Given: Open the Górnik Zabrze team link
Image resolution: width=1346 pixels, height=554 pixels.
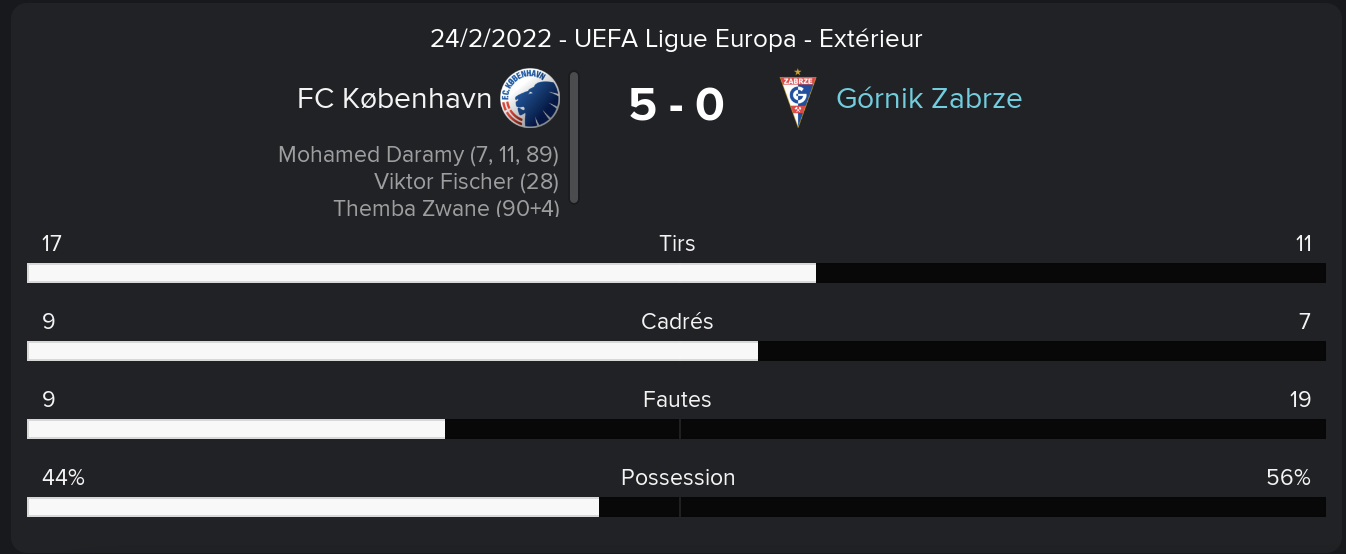Looking at the screenshot, I should 929,99.
